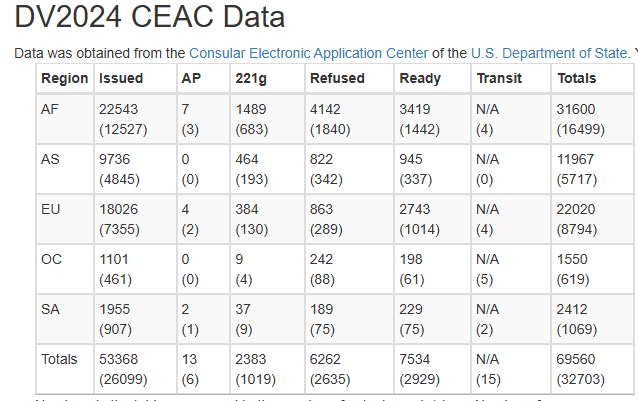This screenshot has width=638, height=401.
Task: Select the AS region row label
Action: (50, 159)
